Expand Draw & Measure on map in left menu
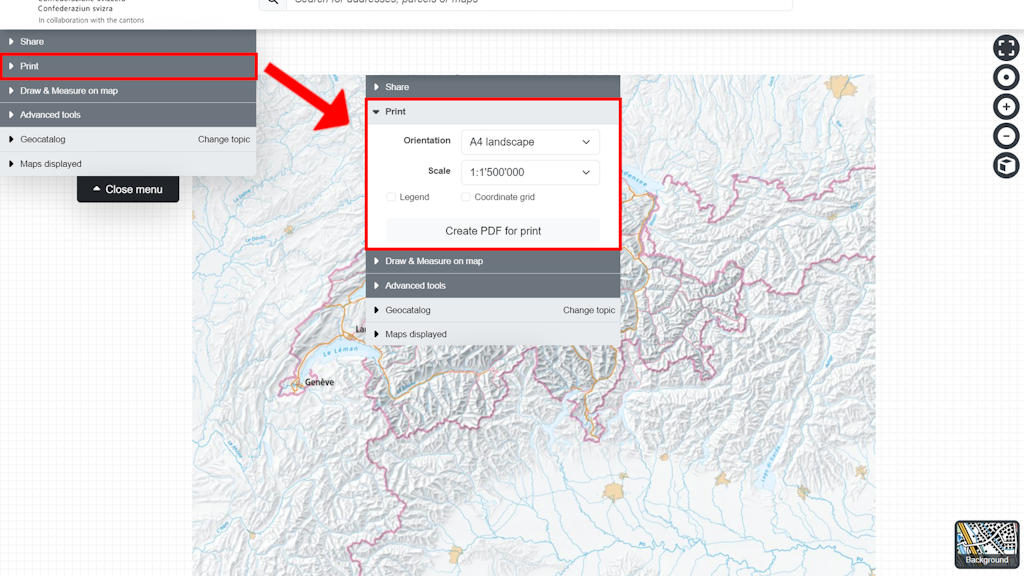 coord(69,91)
